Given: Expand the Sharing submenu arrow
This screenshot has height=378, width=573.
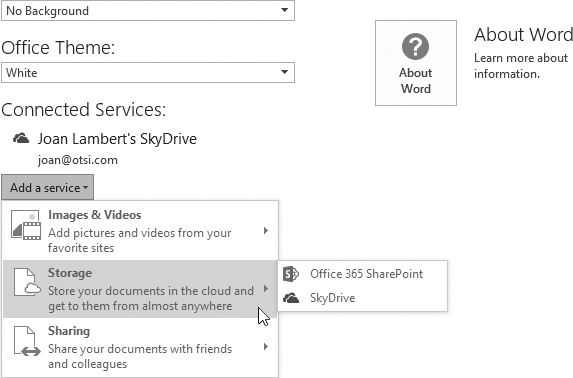Looking at the screenshot, I should [266, 347].
